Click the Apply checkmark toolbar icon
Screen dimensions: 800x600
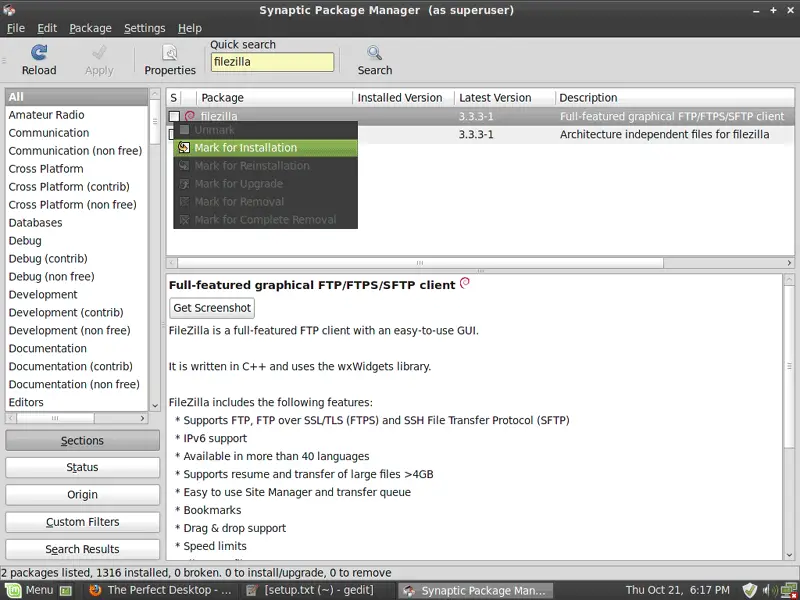[99, 53]
